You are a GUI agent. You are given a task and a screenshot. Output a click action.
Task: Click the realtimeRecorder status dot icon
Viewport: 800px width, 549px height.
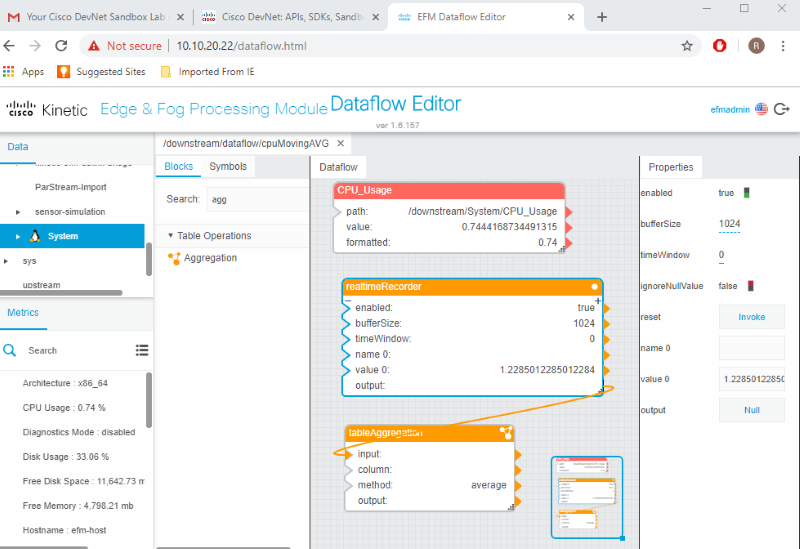point(594,287)
